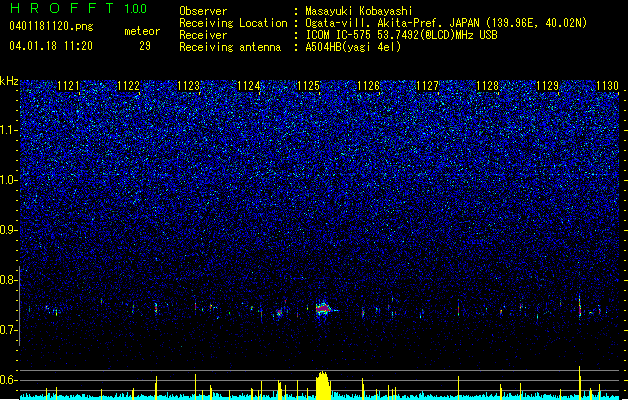Click the Receiving antenna label
The width and height of the screenshot is (629, 400).
[x=230, y=47]
